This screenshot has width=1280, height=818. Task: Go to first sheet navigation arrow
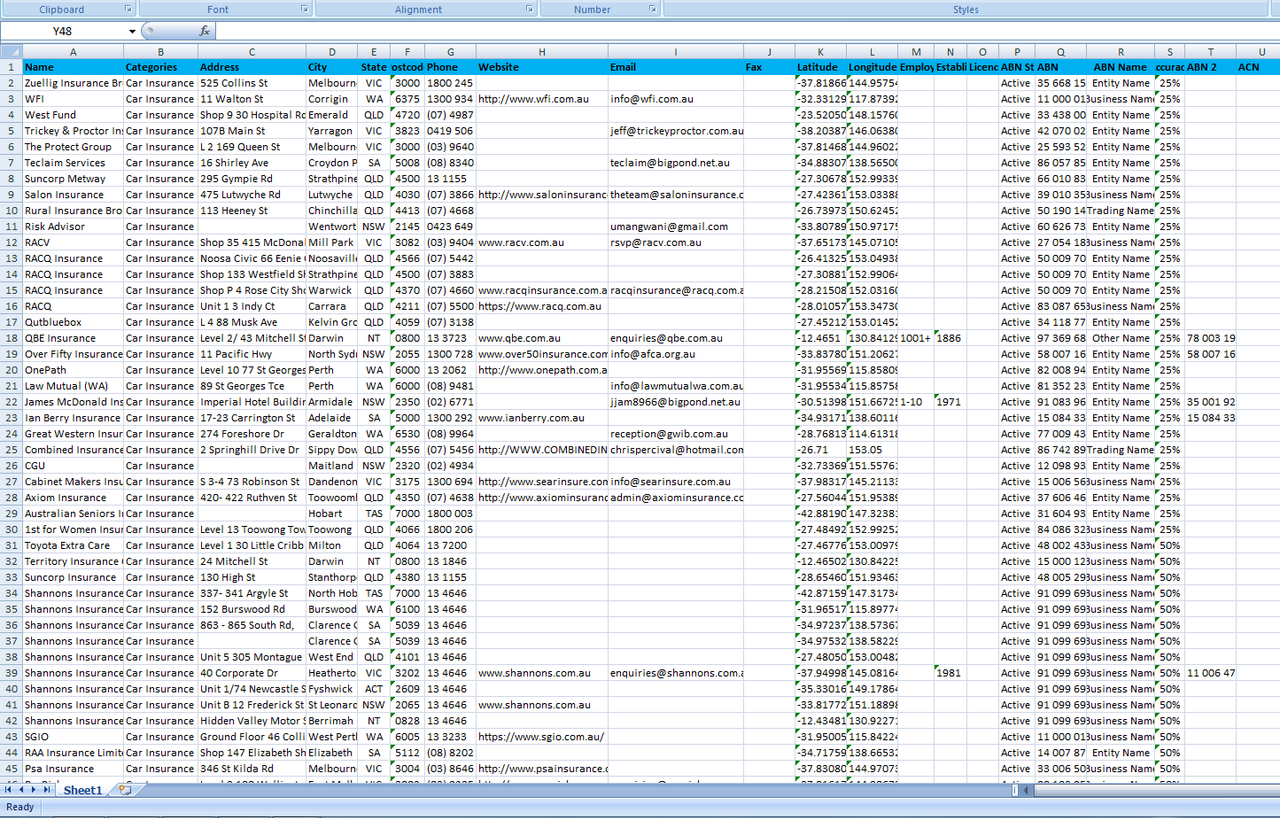click(x=9, y=790)
